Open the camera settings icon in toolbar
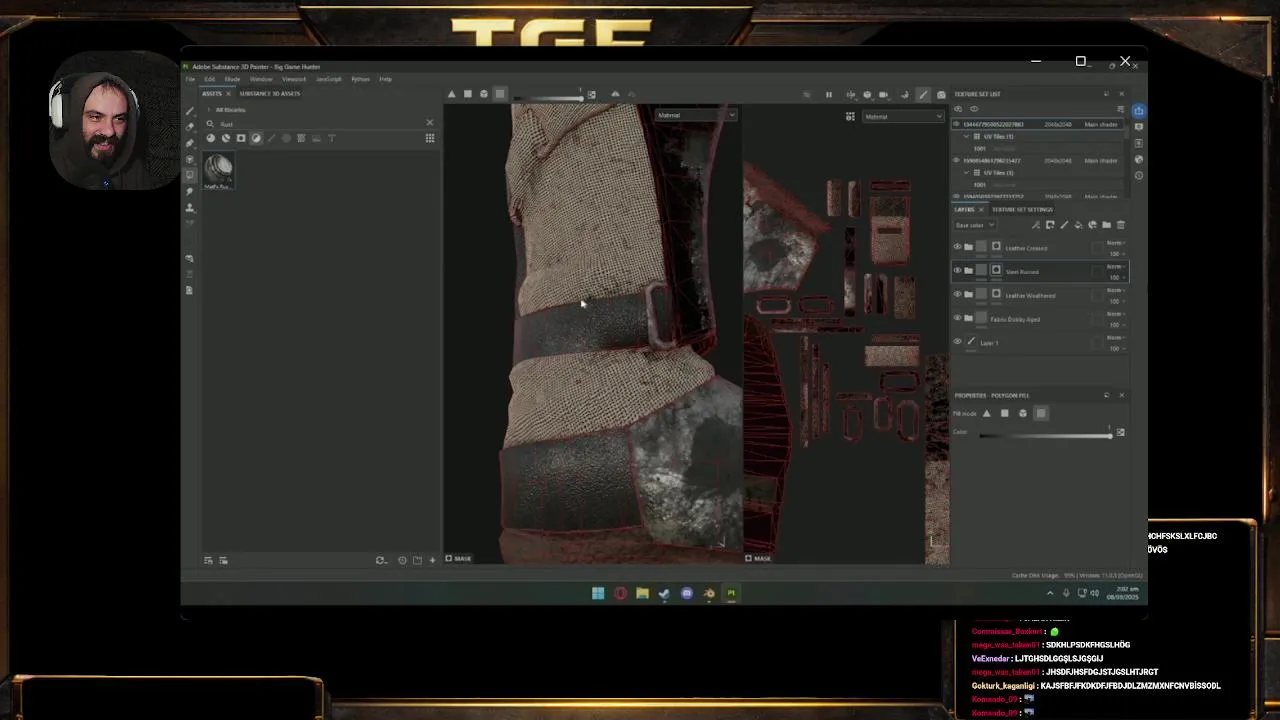Viewport: 1280px width, 720px height. (883, 94)
